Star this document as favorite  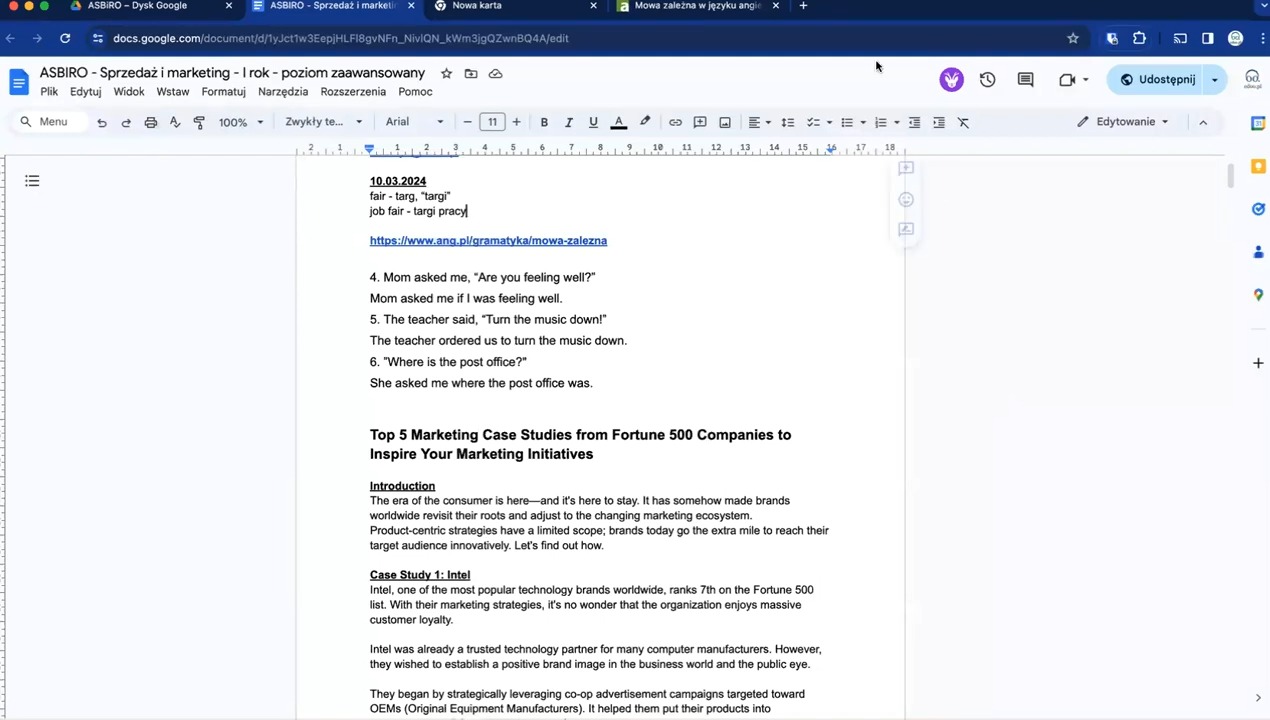(x=446, y=73)
